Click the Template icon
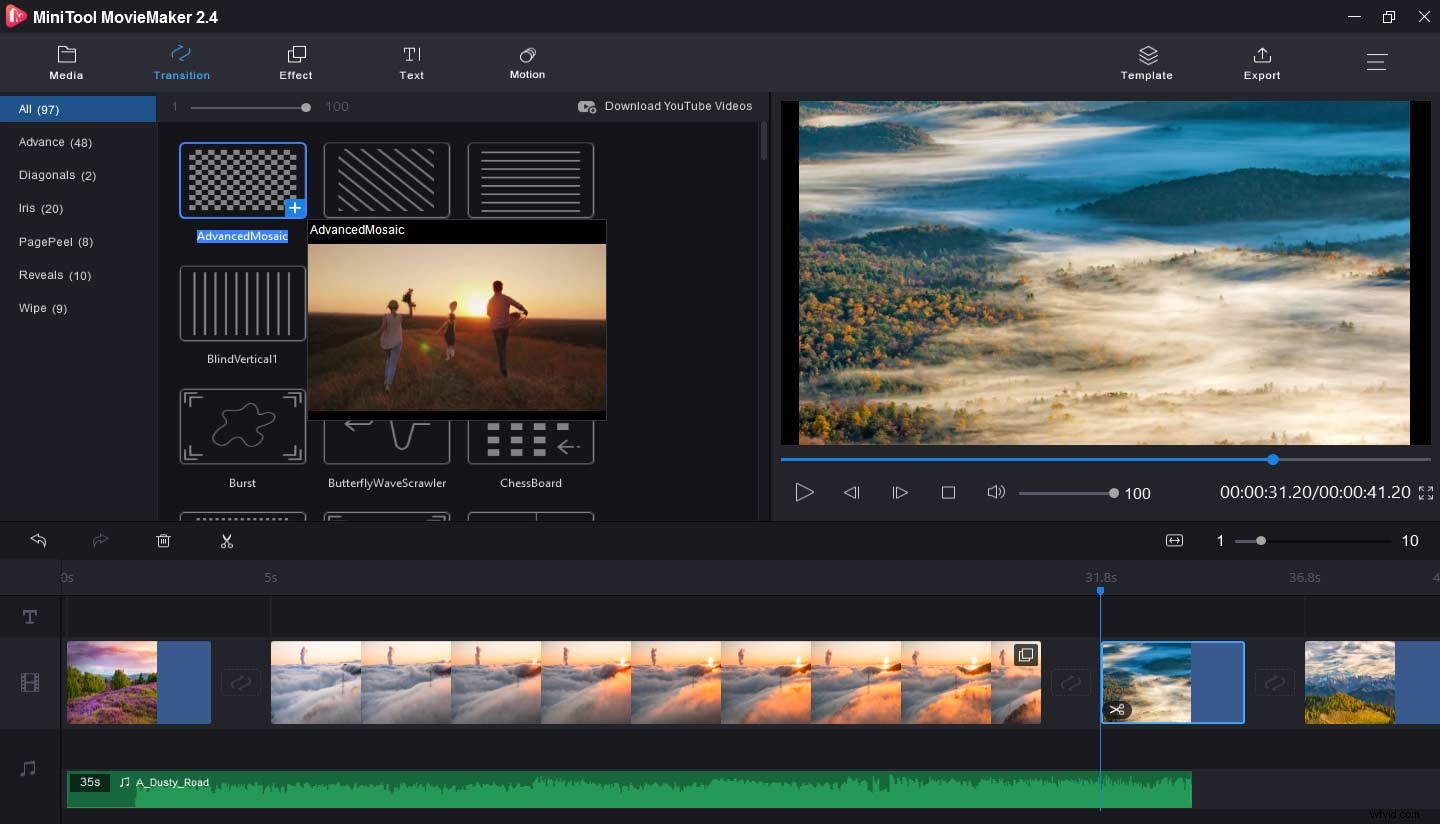Screen dimensions: 1440x824 [1146, 62]
